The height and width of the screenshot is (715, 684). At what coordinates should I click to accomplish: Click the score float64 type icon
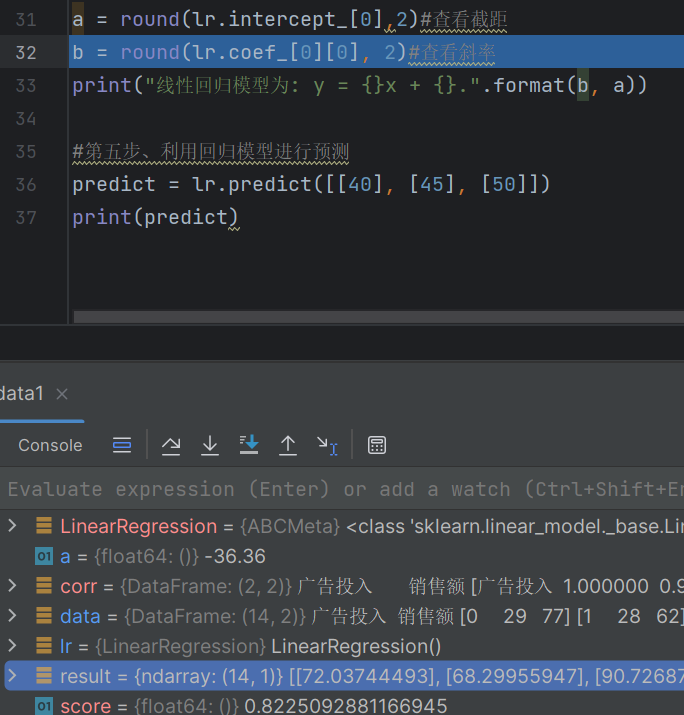click(x=44, y=706)
